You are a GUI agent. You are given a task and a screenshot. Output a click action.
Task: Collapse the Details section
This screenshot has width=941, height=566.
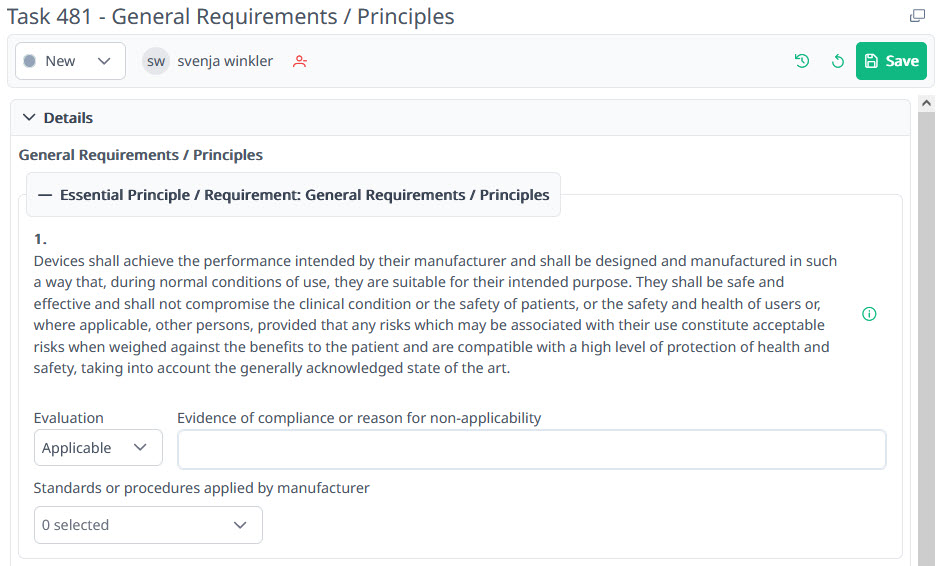tap(28, 118)
